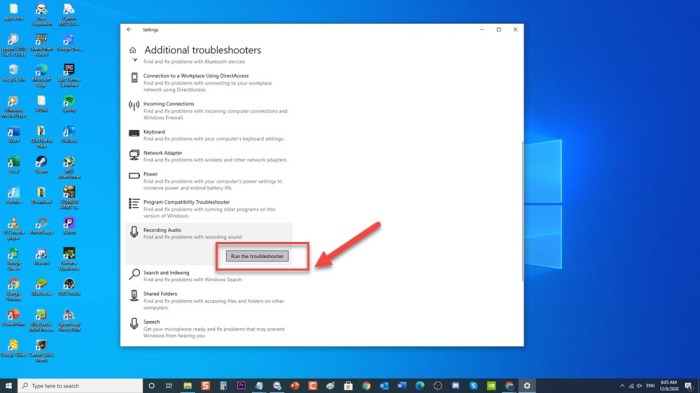Image resolution: width=700 pixels, height=393 pixels.
Task: Close the Settings window
Action: click(x=515, y=29)
